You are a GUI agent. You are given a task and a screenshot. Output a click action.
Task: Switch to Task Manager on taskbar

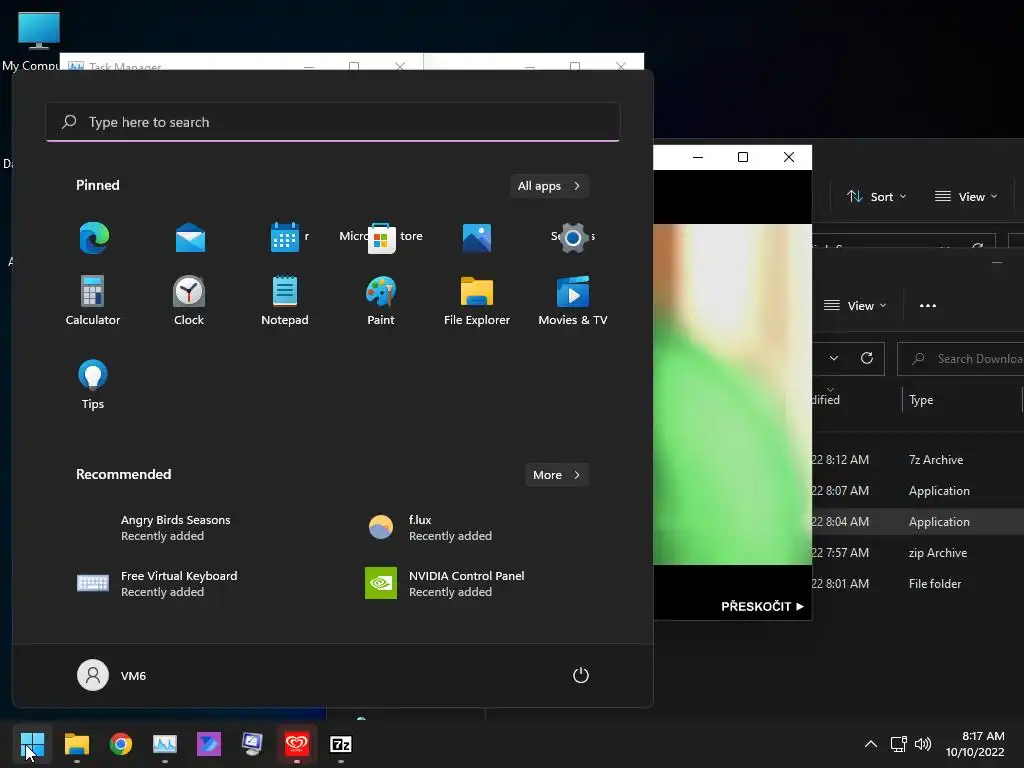click(165, 744)
